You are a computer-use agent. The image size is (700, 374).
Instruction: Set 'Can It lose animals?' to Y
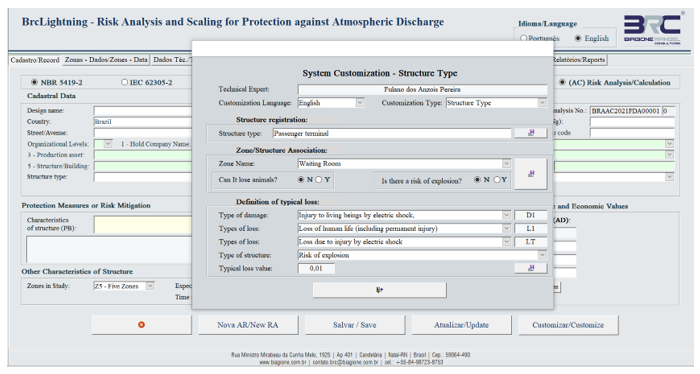click(318, 179)
